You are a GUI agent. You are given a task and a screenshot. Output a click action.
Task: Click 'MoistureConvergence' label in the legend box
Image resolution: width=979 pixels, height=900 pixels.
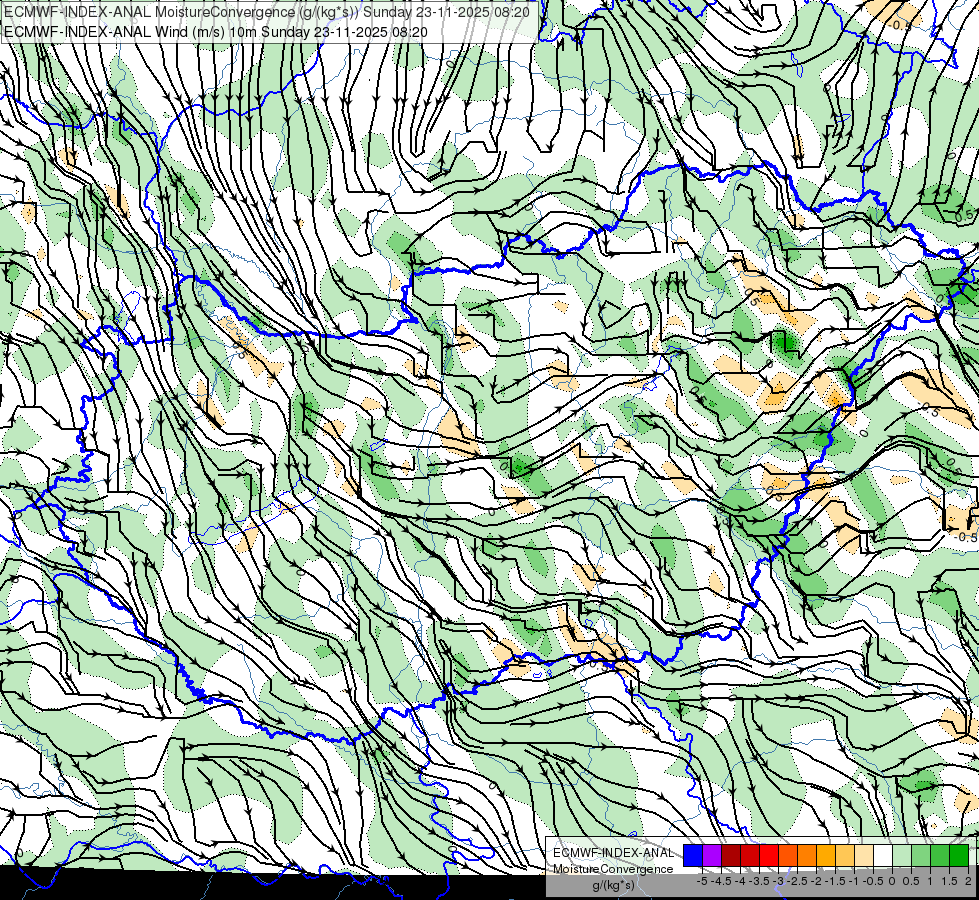pyautogui.click(x=613, y=869)
